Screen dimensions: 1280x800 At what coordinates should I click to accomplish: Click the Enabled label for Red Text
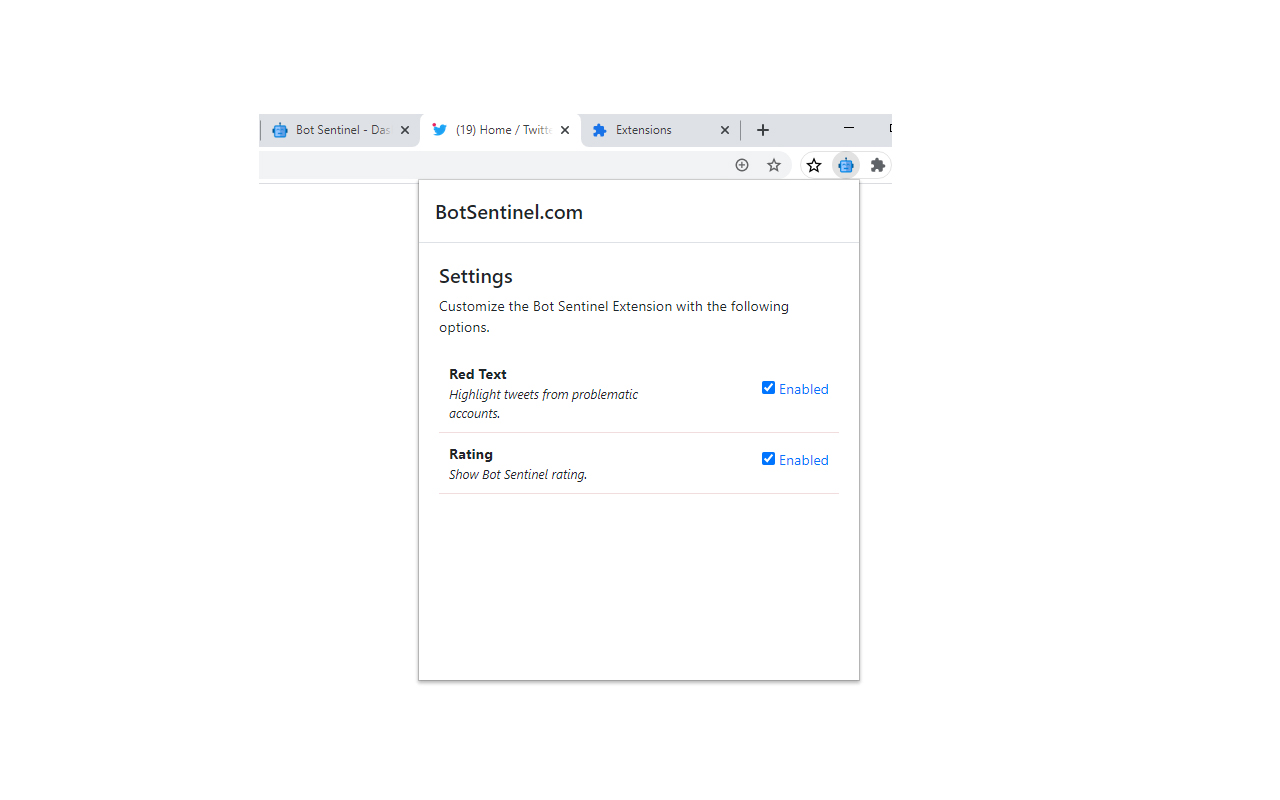click(x=804, y=389)
